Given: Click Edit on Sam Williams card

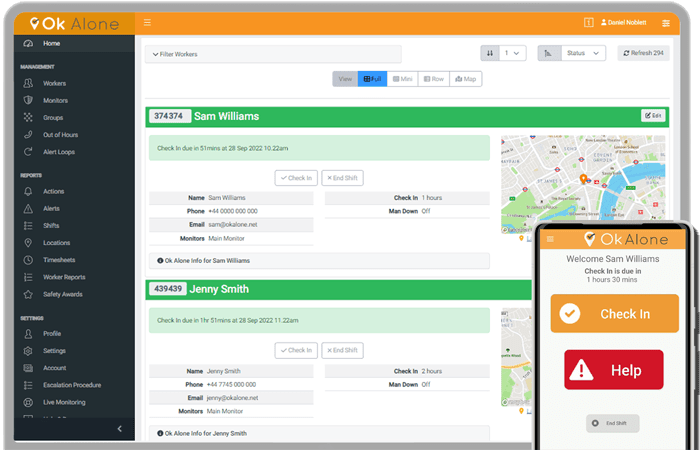Looking at the screenshot, I should coord(653,116).
